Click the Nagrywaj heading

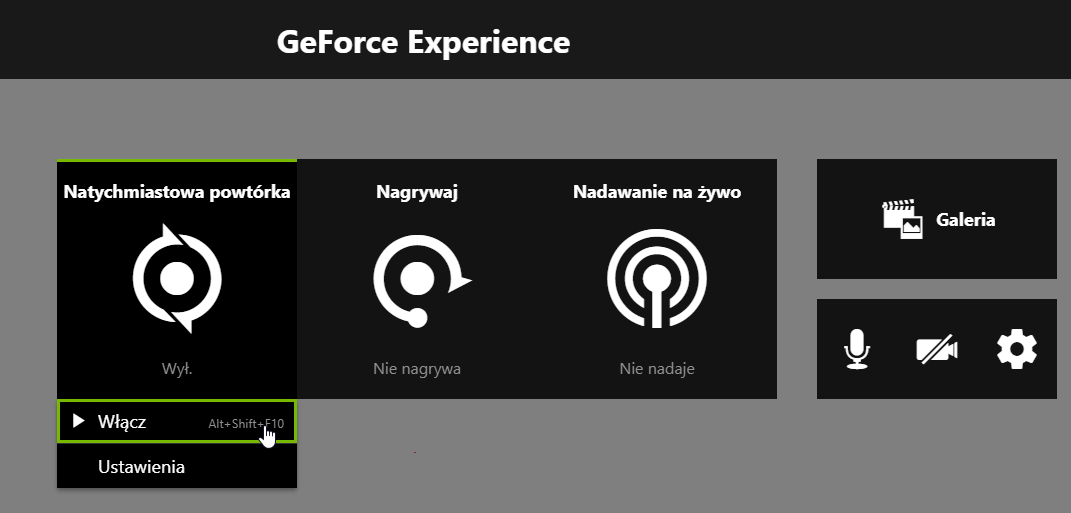pos(417,192)
